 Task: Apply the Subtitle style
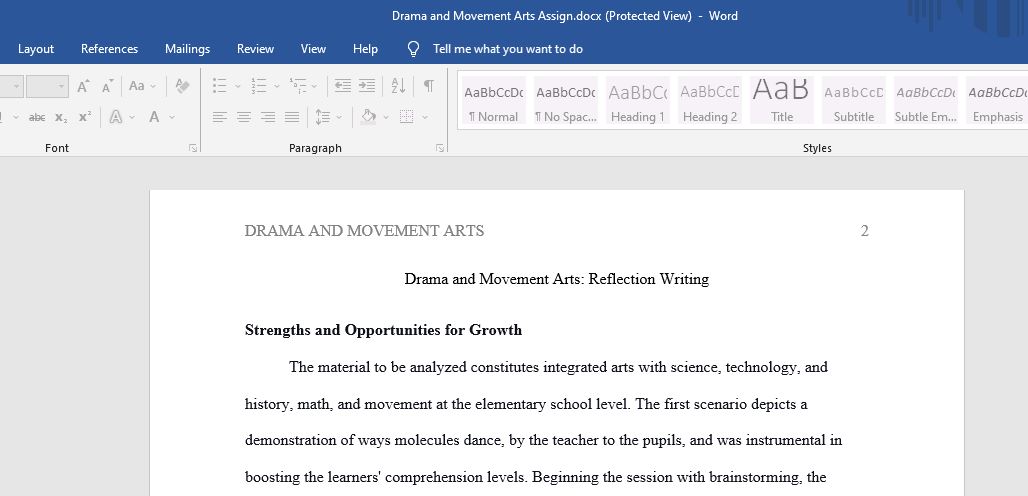coord(854,100)
